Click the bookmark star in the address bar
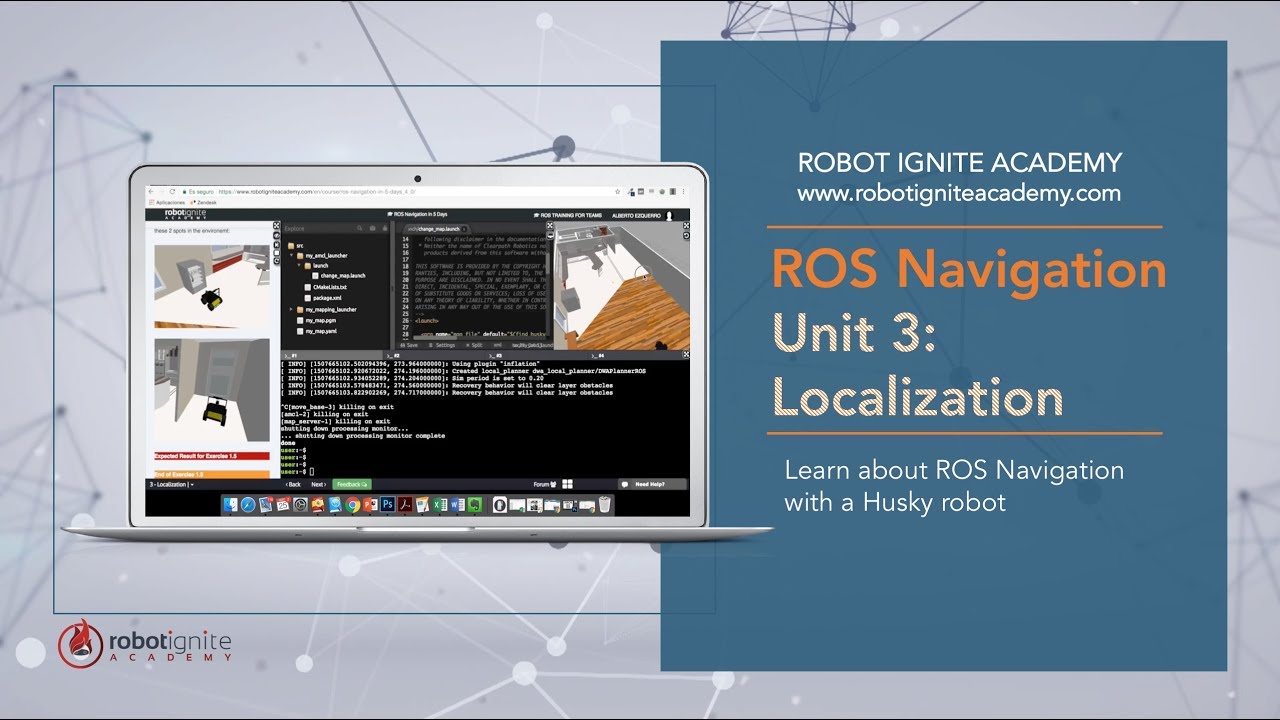This screenshot has height=720, width=1280. (617, 191)
